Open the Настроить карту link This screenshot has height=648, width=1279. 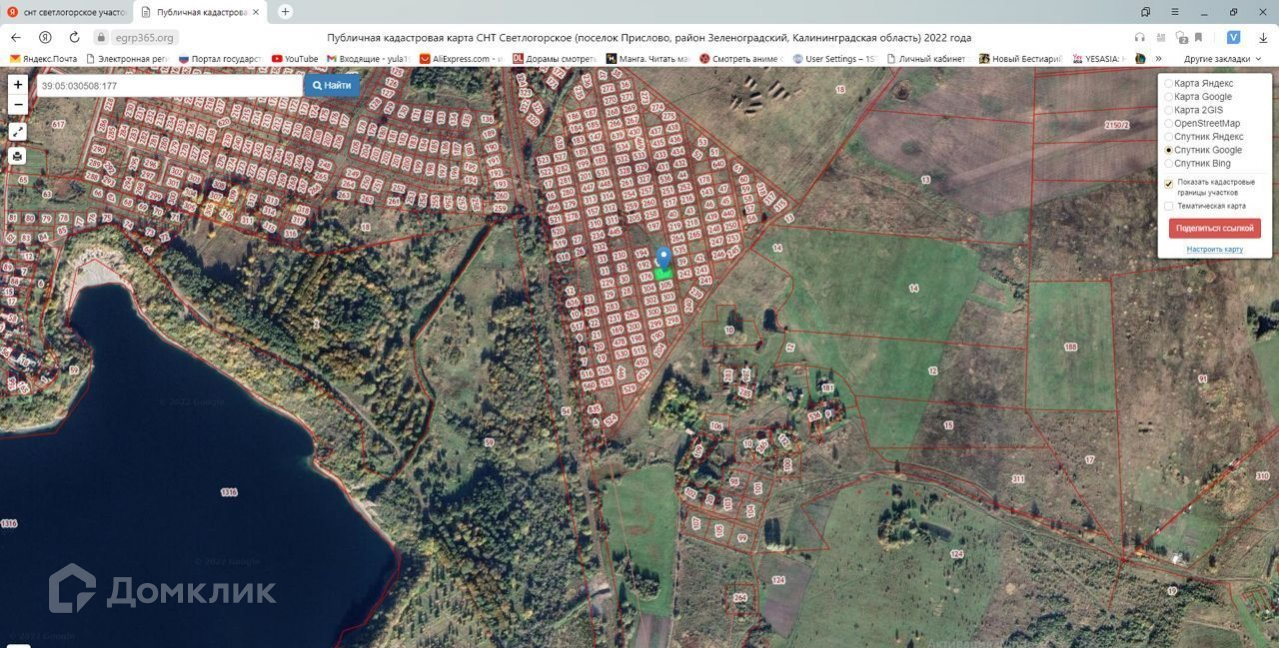(1214, 249)
